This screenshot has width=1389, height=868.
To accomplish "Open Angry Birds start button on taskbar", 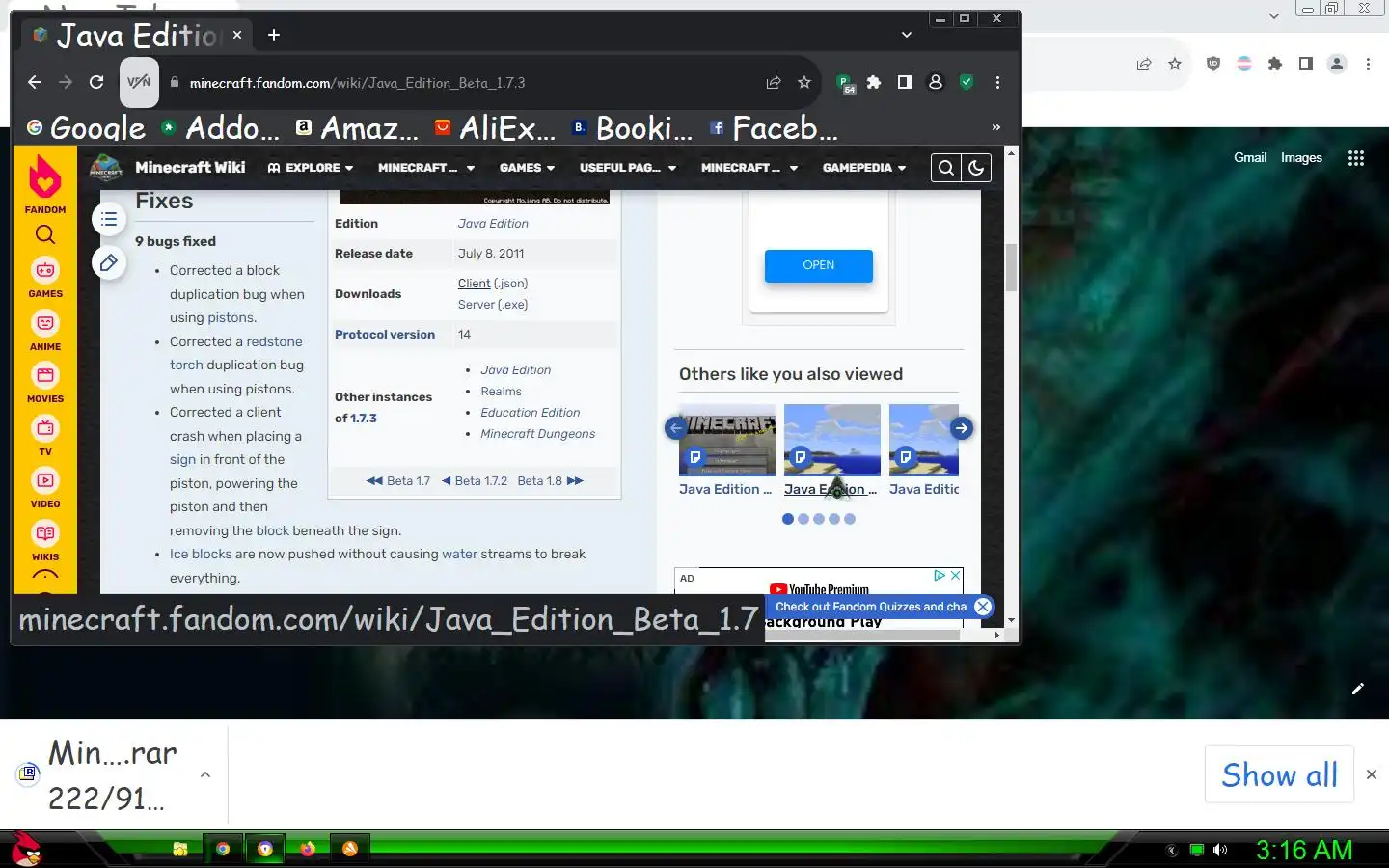I will 26,850.
